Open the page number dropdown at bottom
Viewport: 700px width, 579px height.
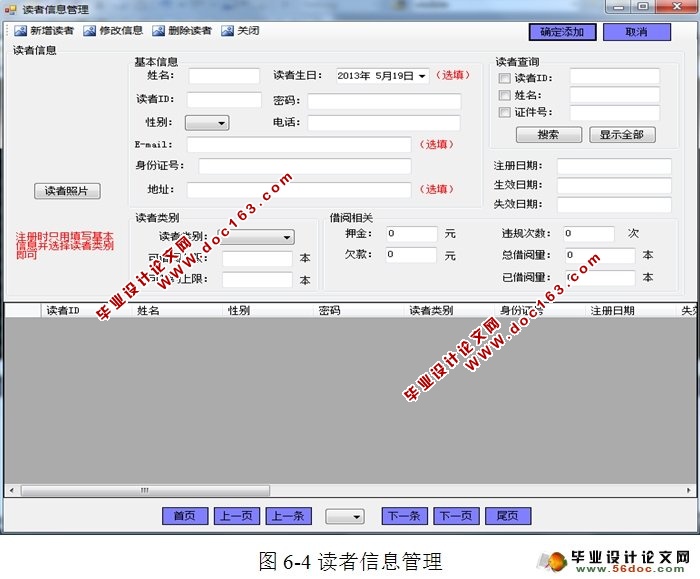coord(345,517)
